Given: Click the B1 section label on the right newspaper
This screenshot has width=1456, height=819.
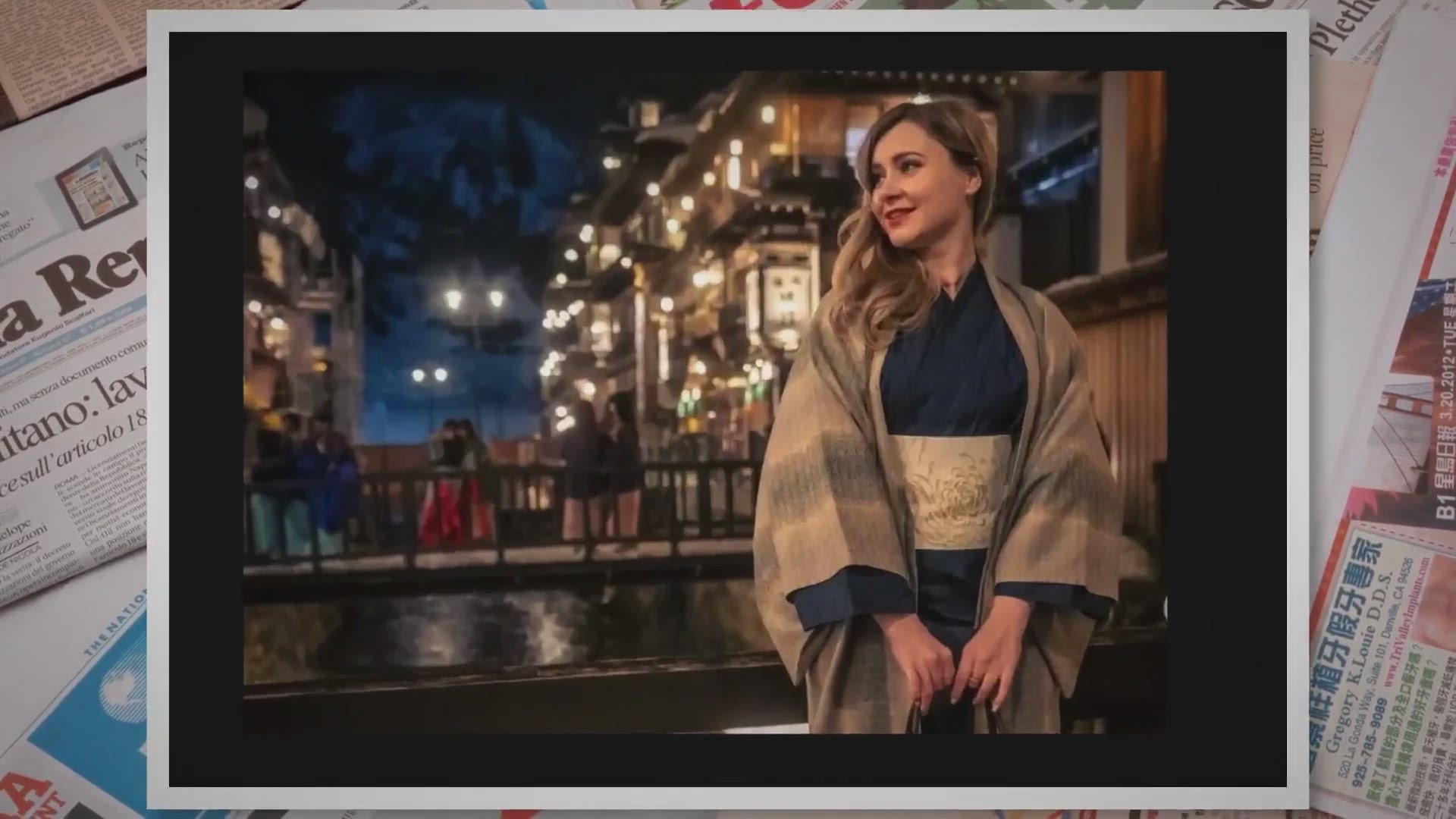Looking at the screenshot, I should point(1445,508).
